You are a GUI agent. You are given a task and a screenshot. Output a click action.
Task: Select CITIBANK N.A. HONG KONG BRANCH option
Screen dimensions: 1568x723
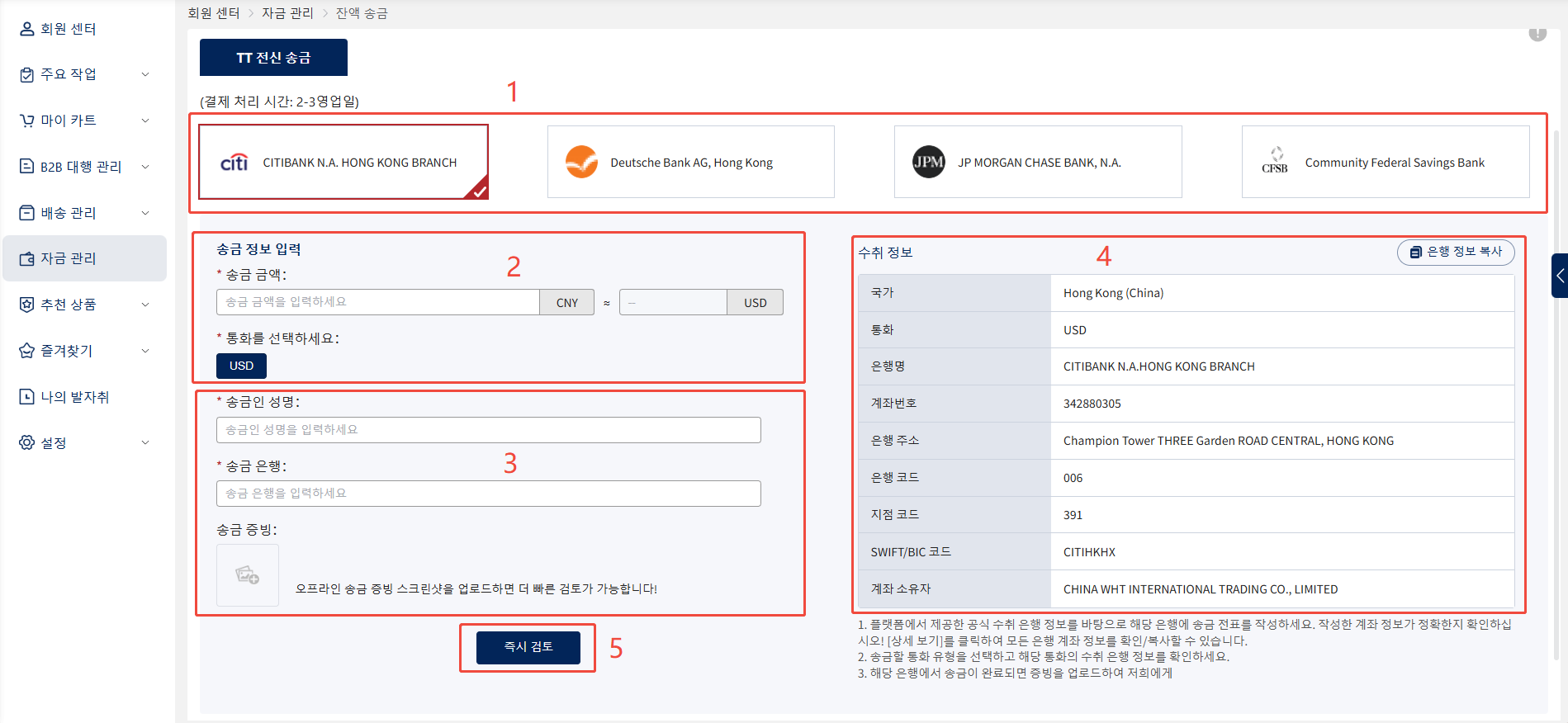coord(343,162)
